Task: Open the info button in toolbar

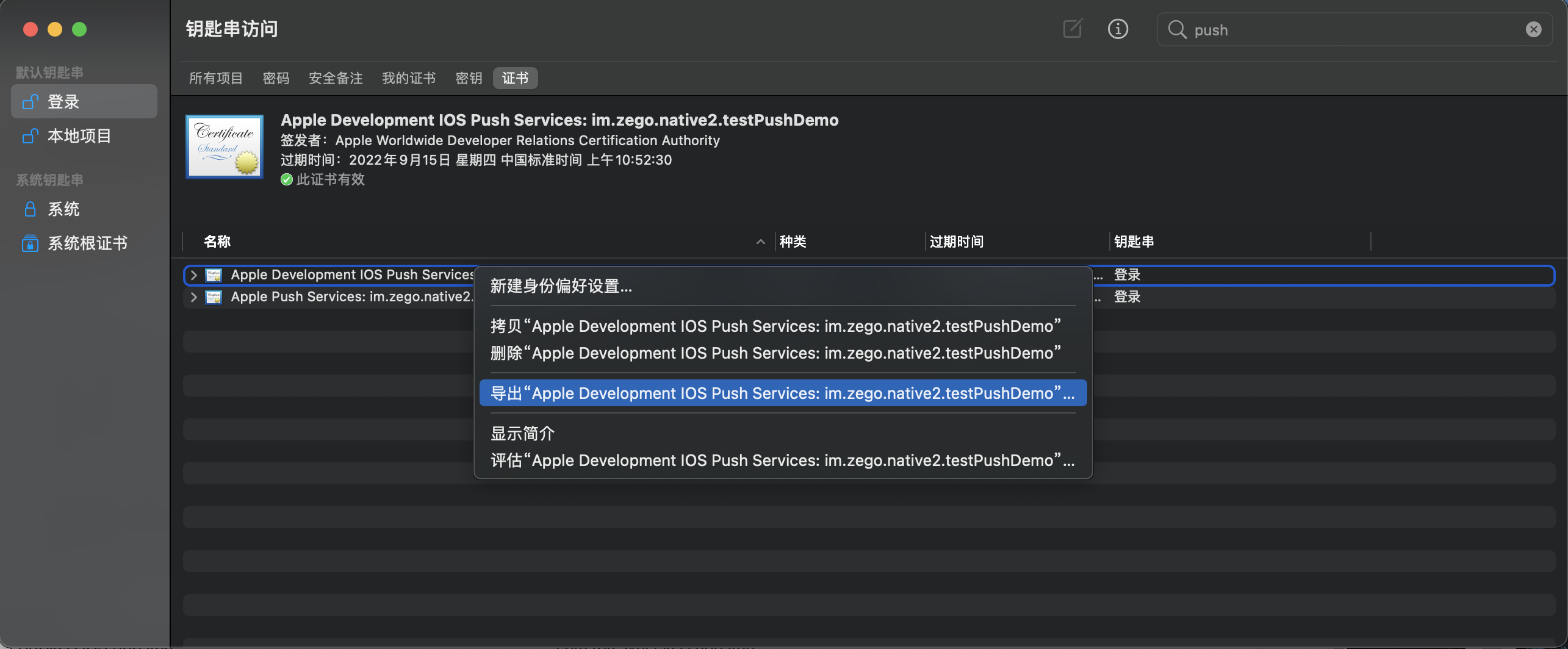Action: [x=1118, y=29]
